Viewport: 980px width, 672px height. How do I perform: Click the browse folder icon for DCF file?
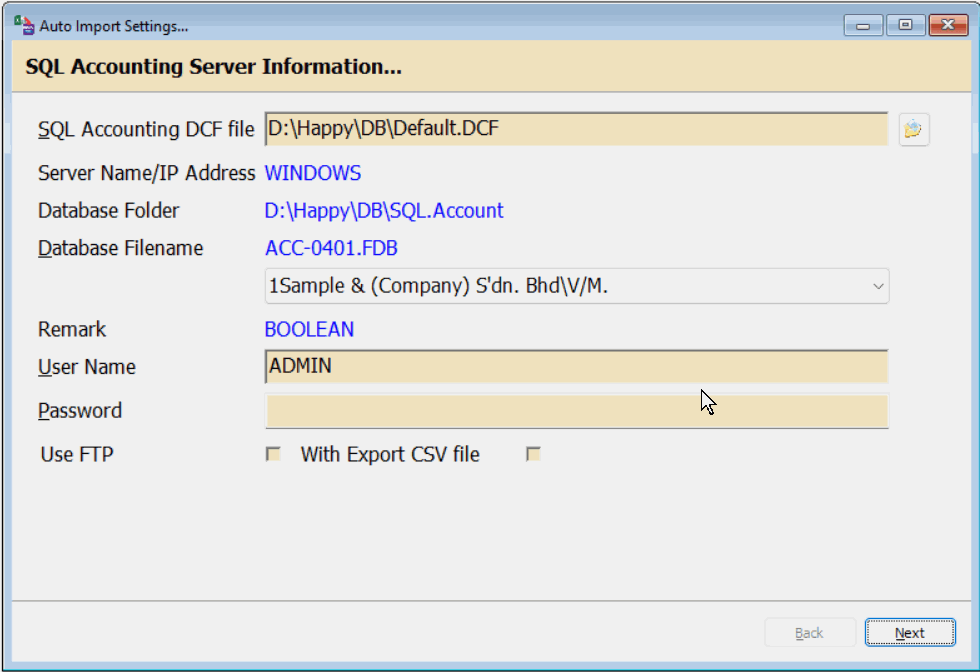914,130
